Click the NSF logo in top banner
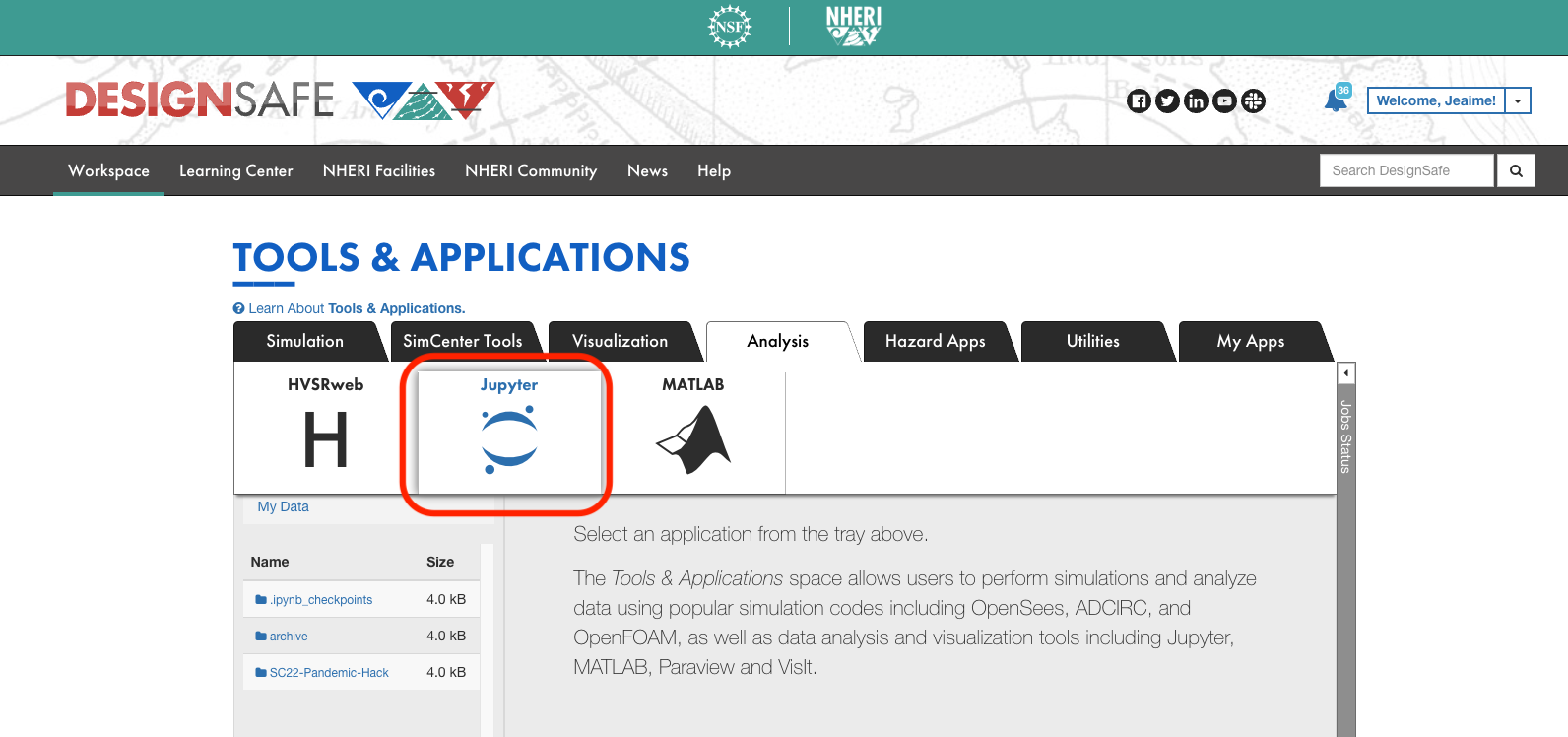Screen dimensions: 1568x737 coord(730,27)
